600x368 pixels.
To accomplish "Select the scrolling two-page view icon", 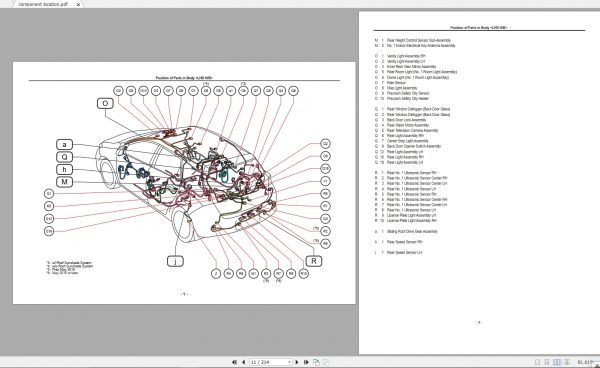I will click(x=567, y=362).
